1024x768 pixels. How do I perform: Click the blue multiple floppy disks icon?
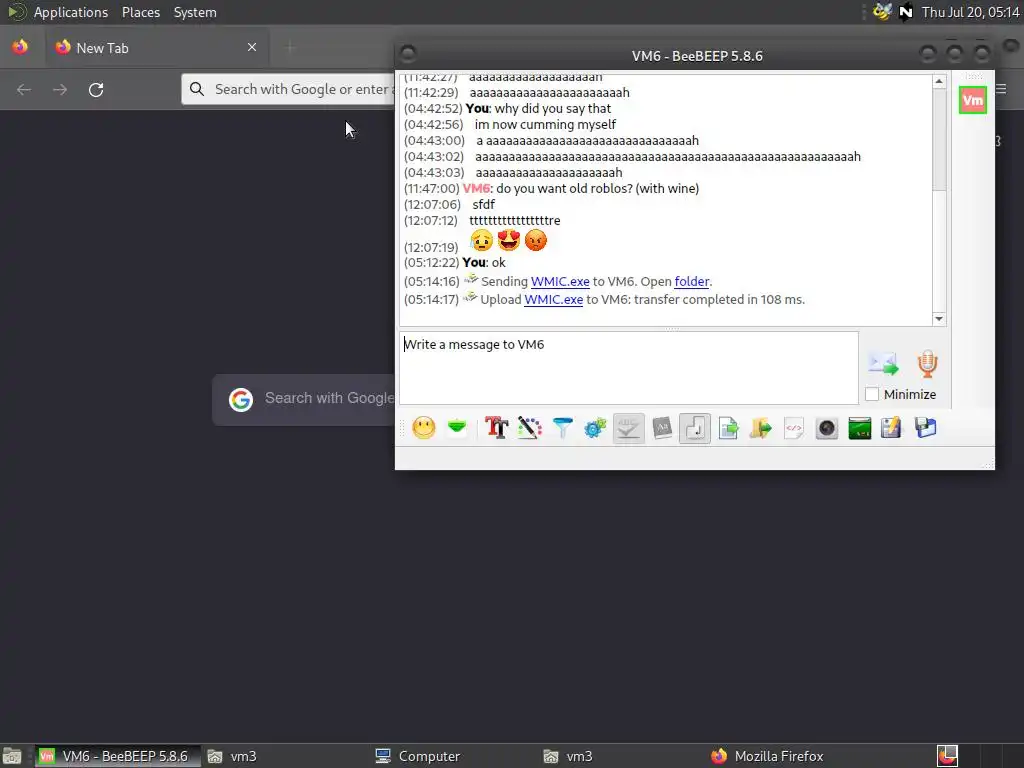(925, 428)
